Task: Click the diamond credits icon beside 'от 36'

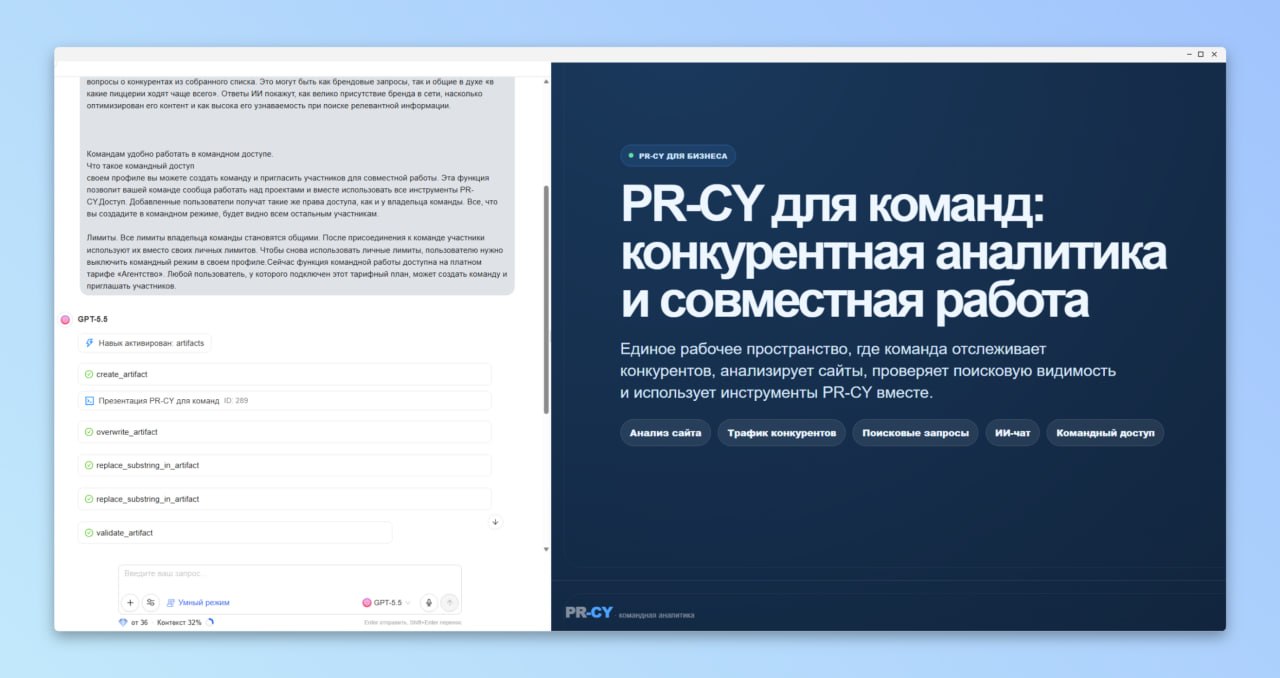Action: pos(123,622)
